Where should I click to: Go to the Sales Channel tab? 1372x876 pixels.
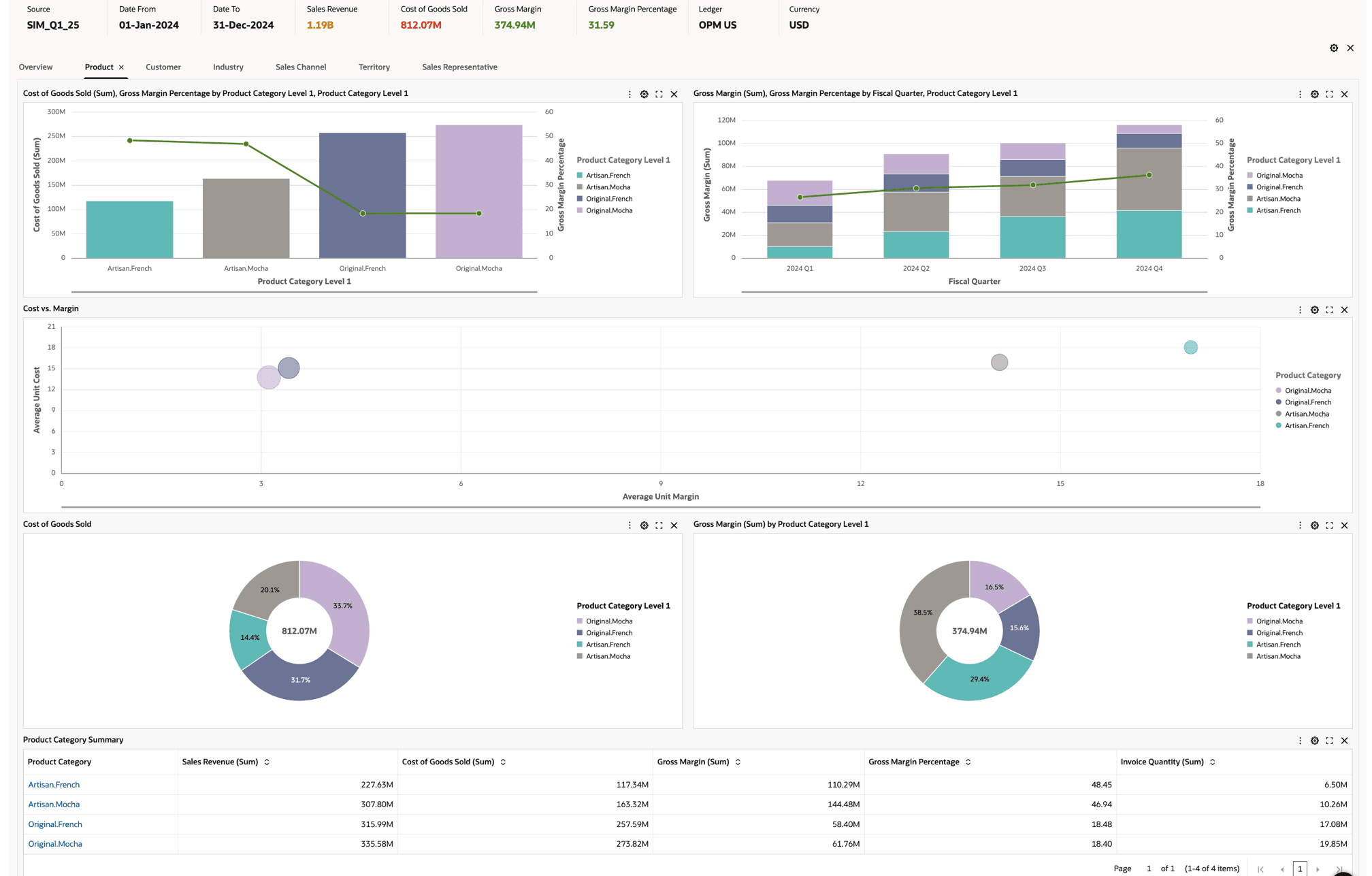(x=301, y=67)
